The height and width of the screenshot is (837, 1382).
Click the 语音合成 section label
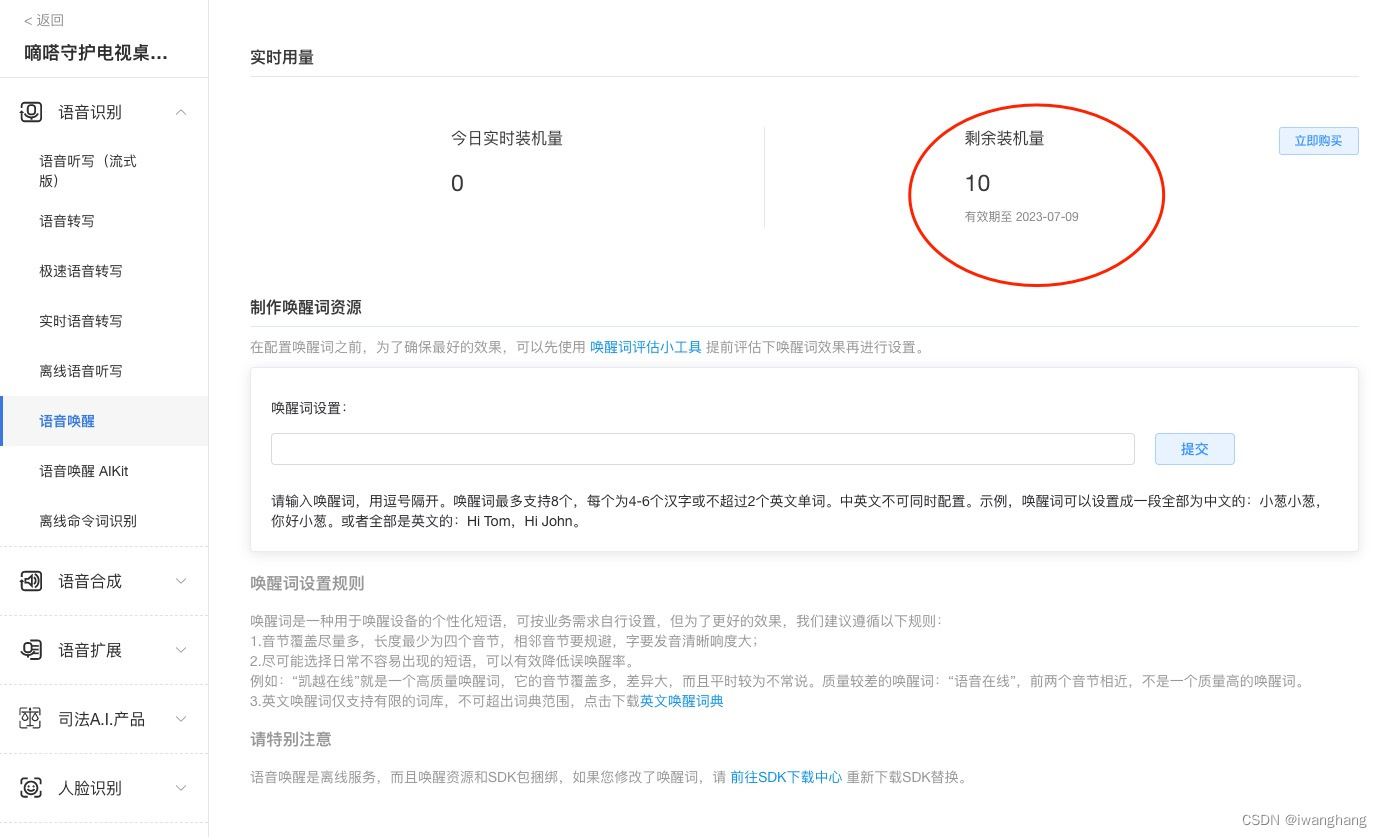pyautogui.click(x=90, y=581)
